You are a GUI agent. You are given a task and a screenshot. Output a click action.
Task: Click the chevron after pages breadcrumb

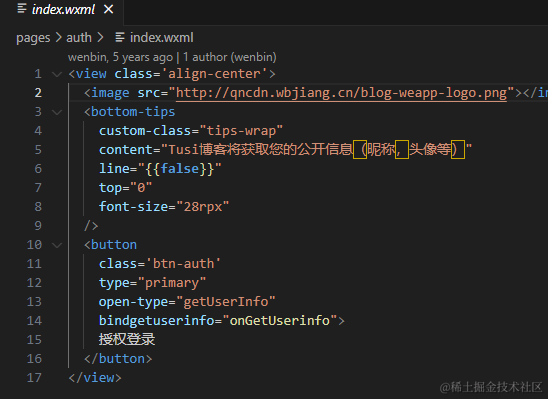point(58,37)
